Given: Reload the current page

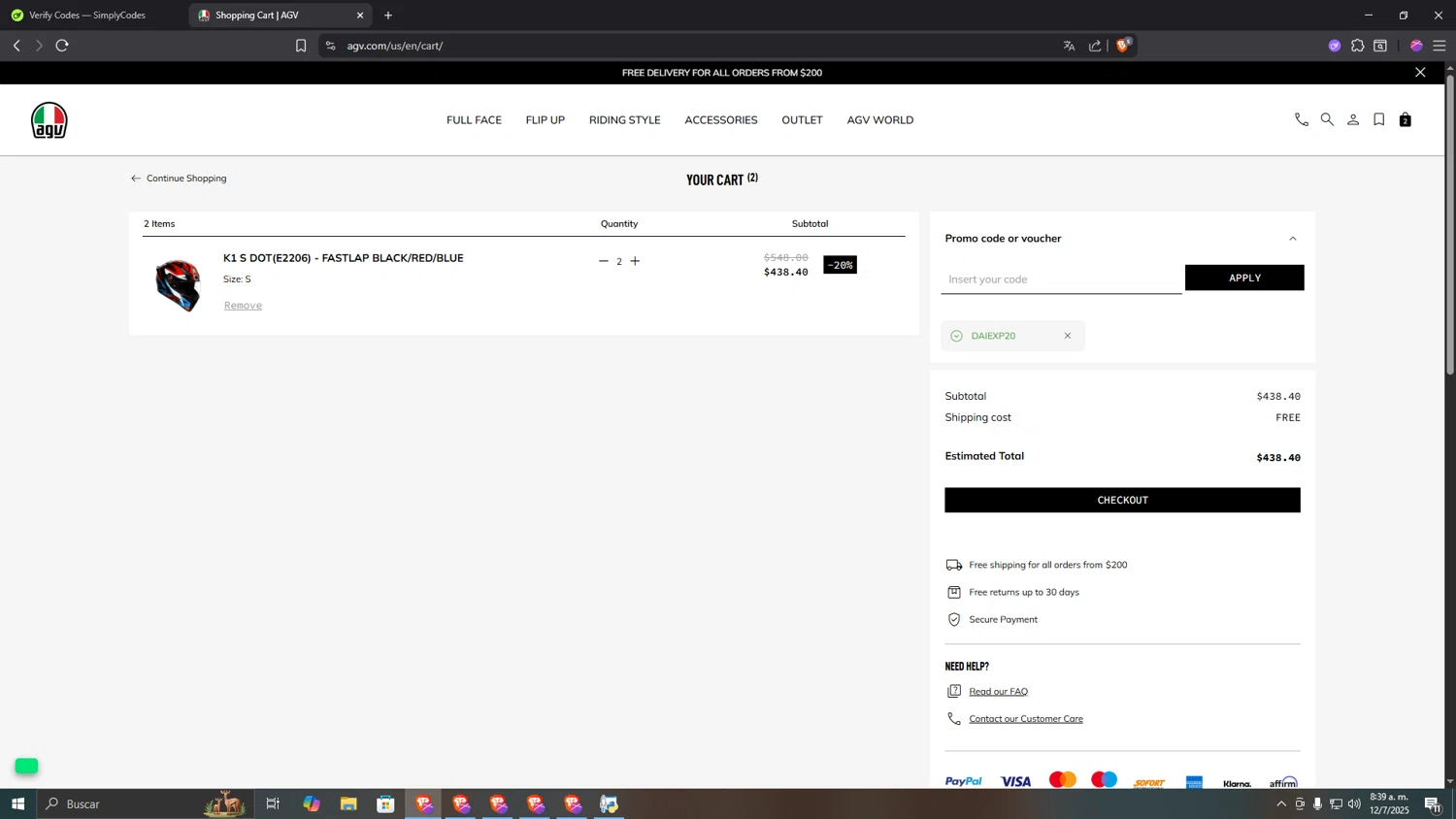Looking at the screenshot, I should (62, 46).
